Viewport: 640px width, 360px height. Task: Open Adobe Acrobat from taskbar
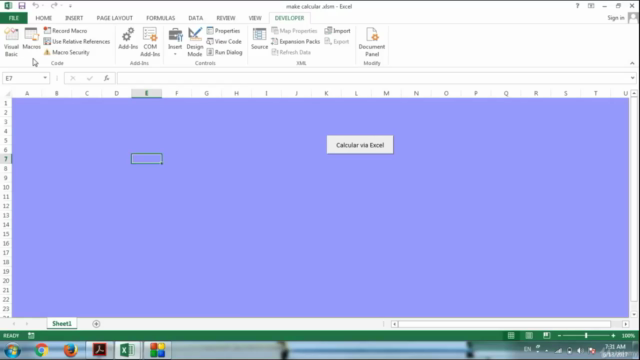[x=99, y=350]
